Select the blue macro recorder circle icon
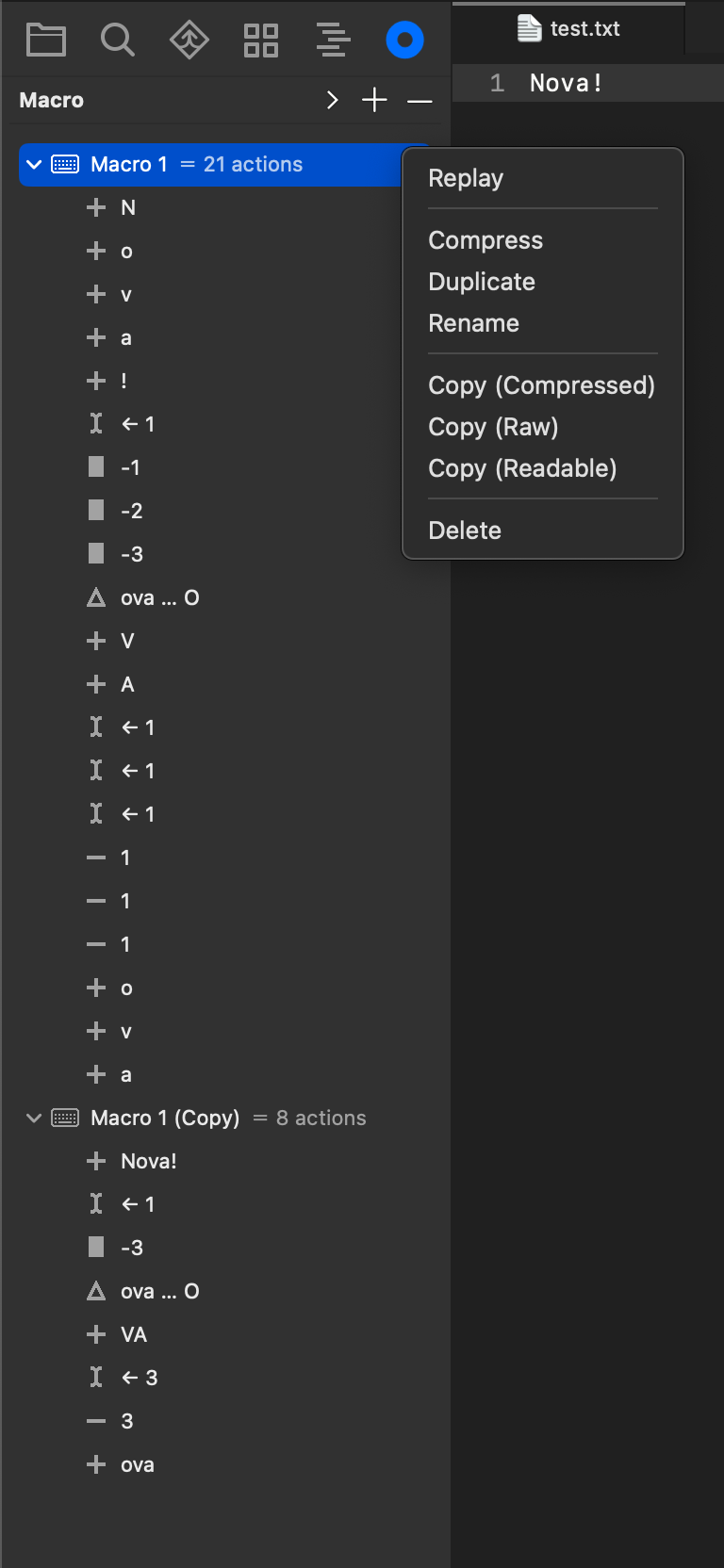The image size is (724, 1568). pyautogui.click(x=404, y=40)
